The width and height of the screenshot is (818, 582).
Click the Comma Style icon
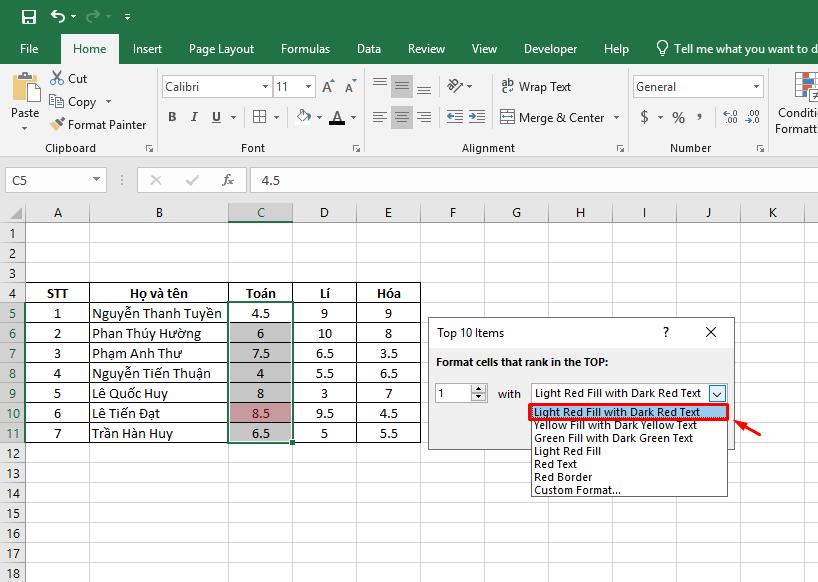coord(698,117)
